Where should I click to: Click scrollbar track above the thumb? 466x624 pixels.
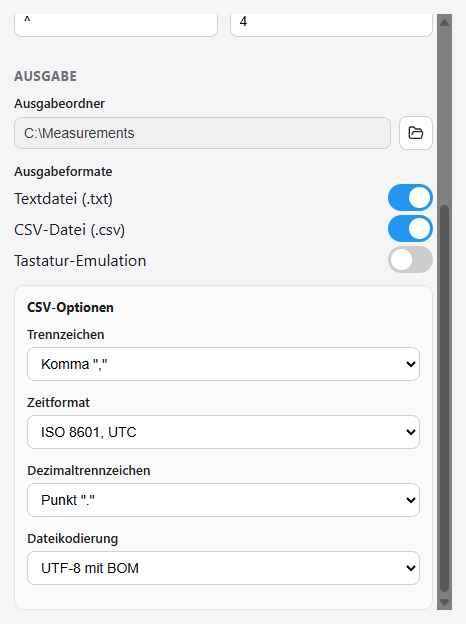(x=444, y=117)
